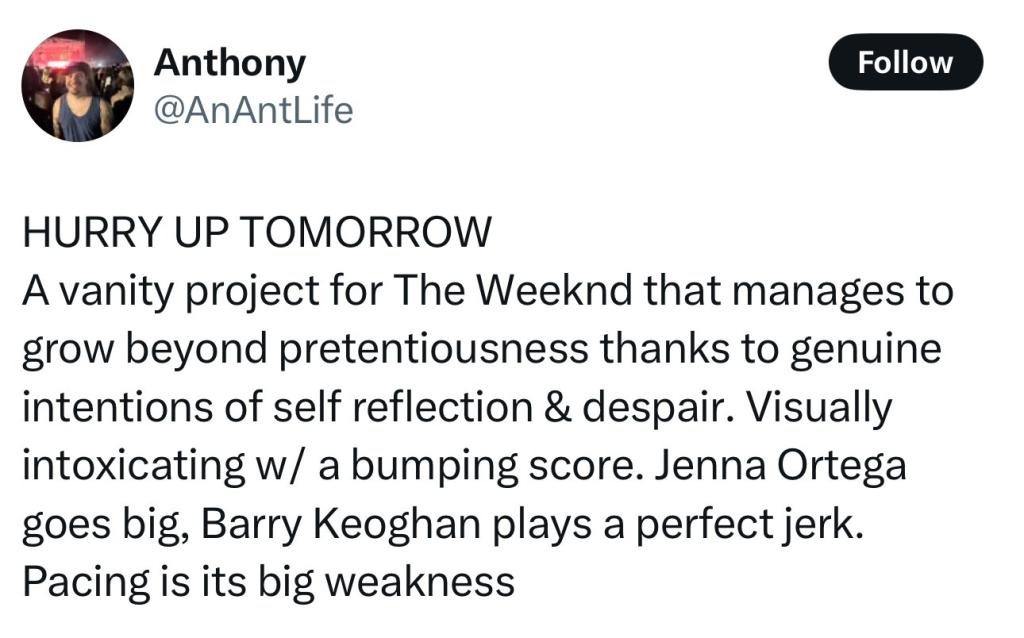The image size is (1024, 638).
Task: Click the phrase goes big
Action: (x=106, y=524)
